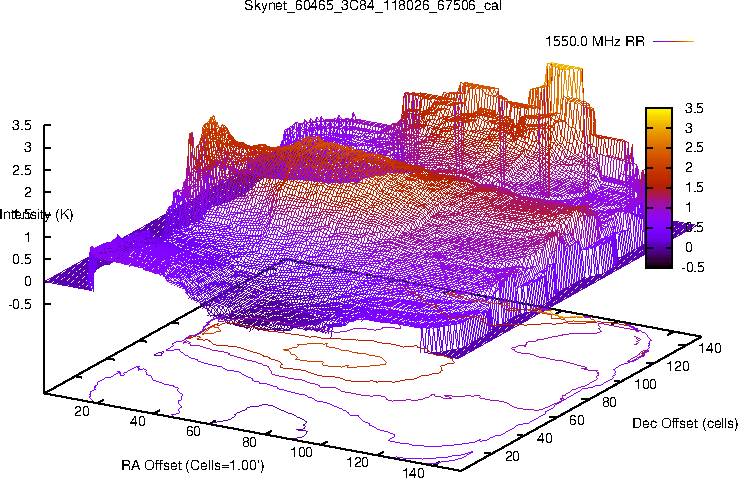
Task: Click tick 0.5 on the Intensity axis
Action: click(x=22, y=259)
